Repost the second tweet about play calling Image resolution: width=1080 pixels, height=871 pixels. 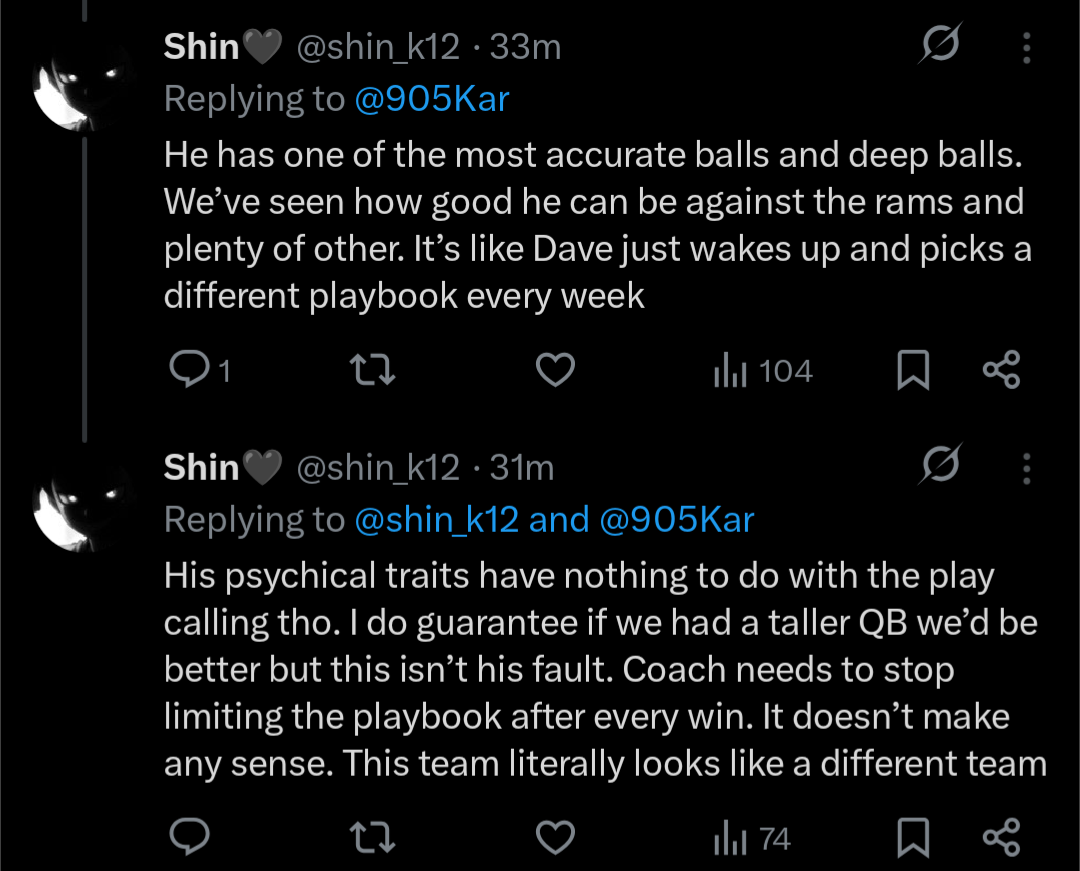376,838
